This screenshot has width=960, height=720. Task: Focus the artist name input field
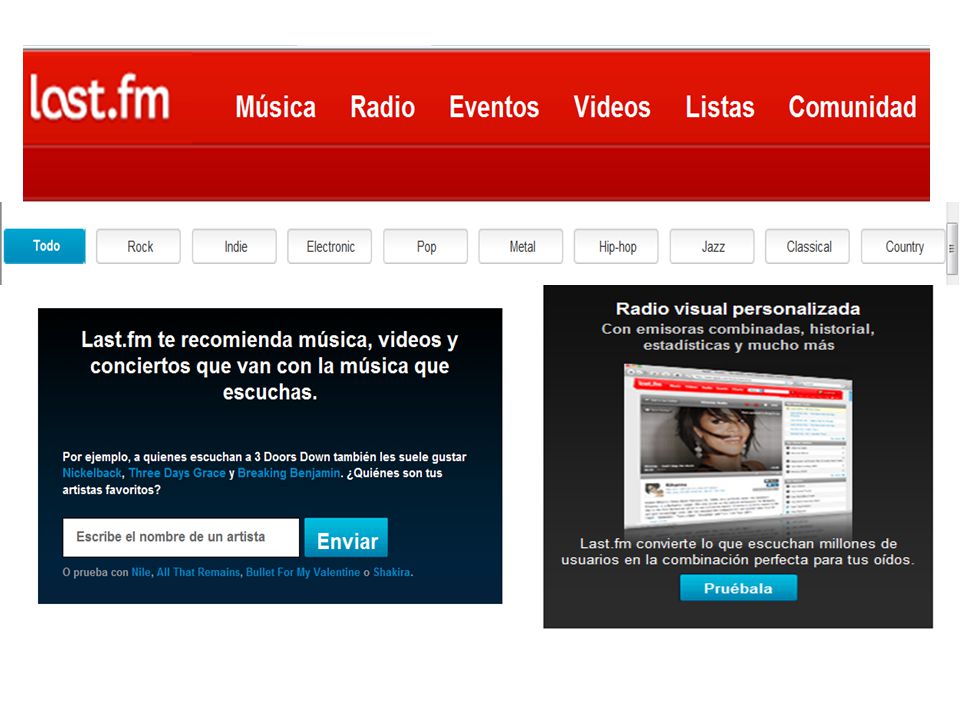181,538
